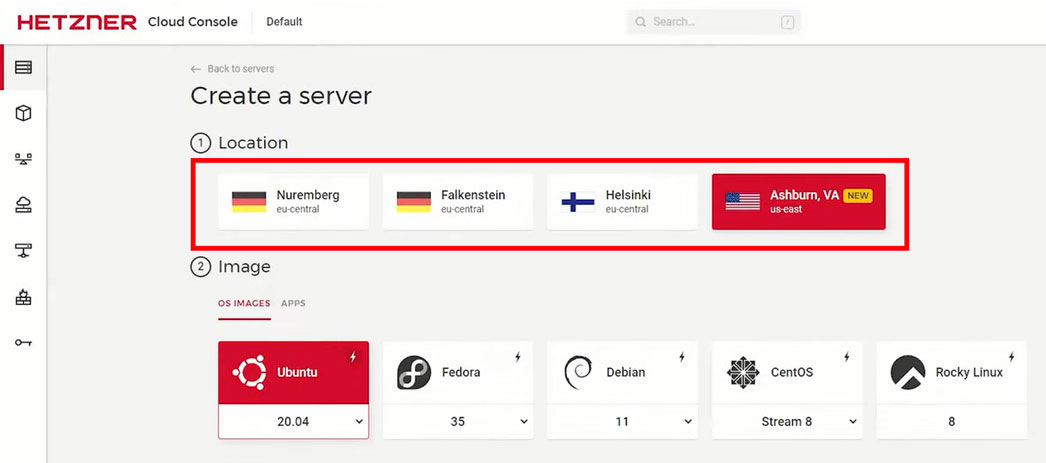Choose the Ubuntu image card
This screenshot has height=463, width=1046.
pyautogui.click(x=294, y=372)
